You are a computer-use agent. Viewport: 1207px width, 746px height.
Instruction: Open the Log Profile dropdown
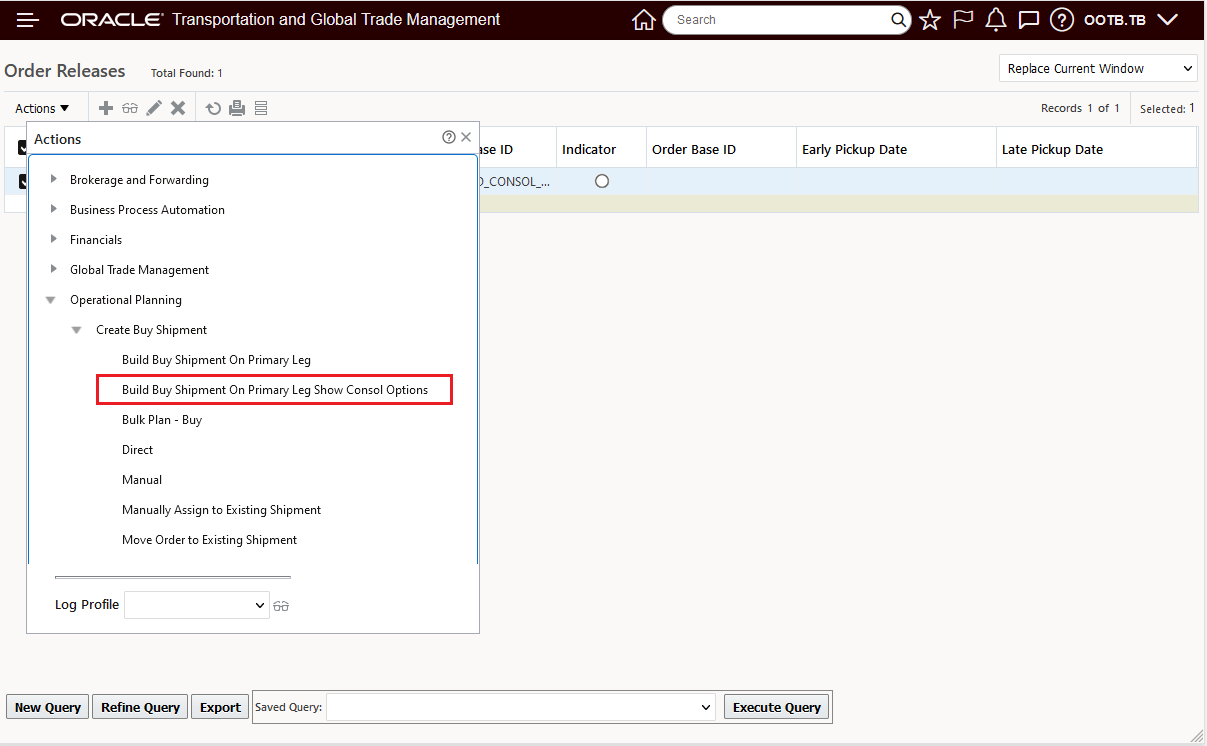197,605
